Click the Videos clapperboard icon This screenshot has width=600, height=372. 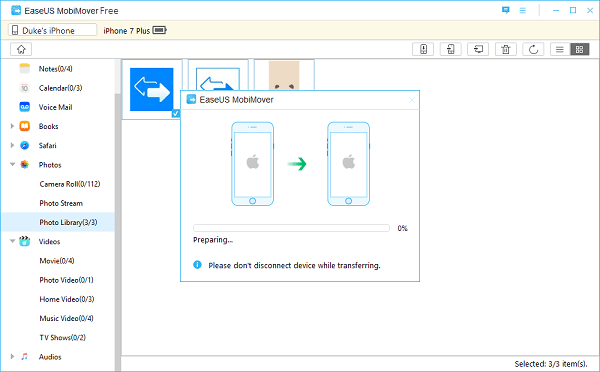24,241
